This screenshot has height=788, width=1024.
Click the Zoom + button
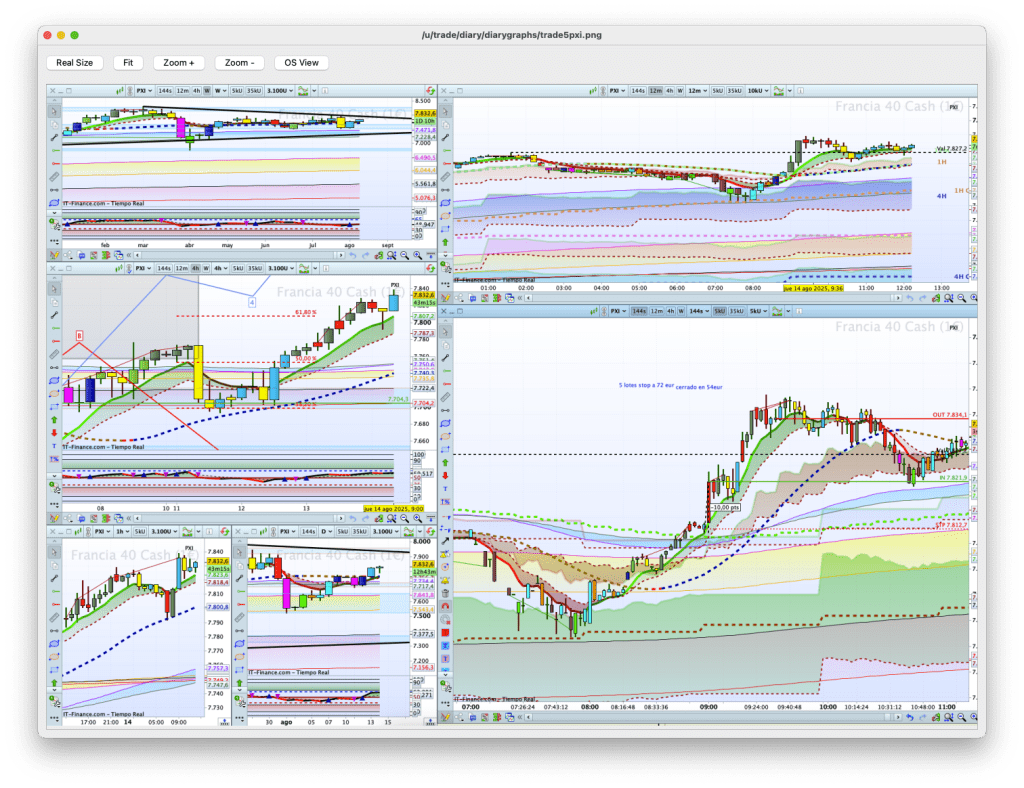coord(179,62)
